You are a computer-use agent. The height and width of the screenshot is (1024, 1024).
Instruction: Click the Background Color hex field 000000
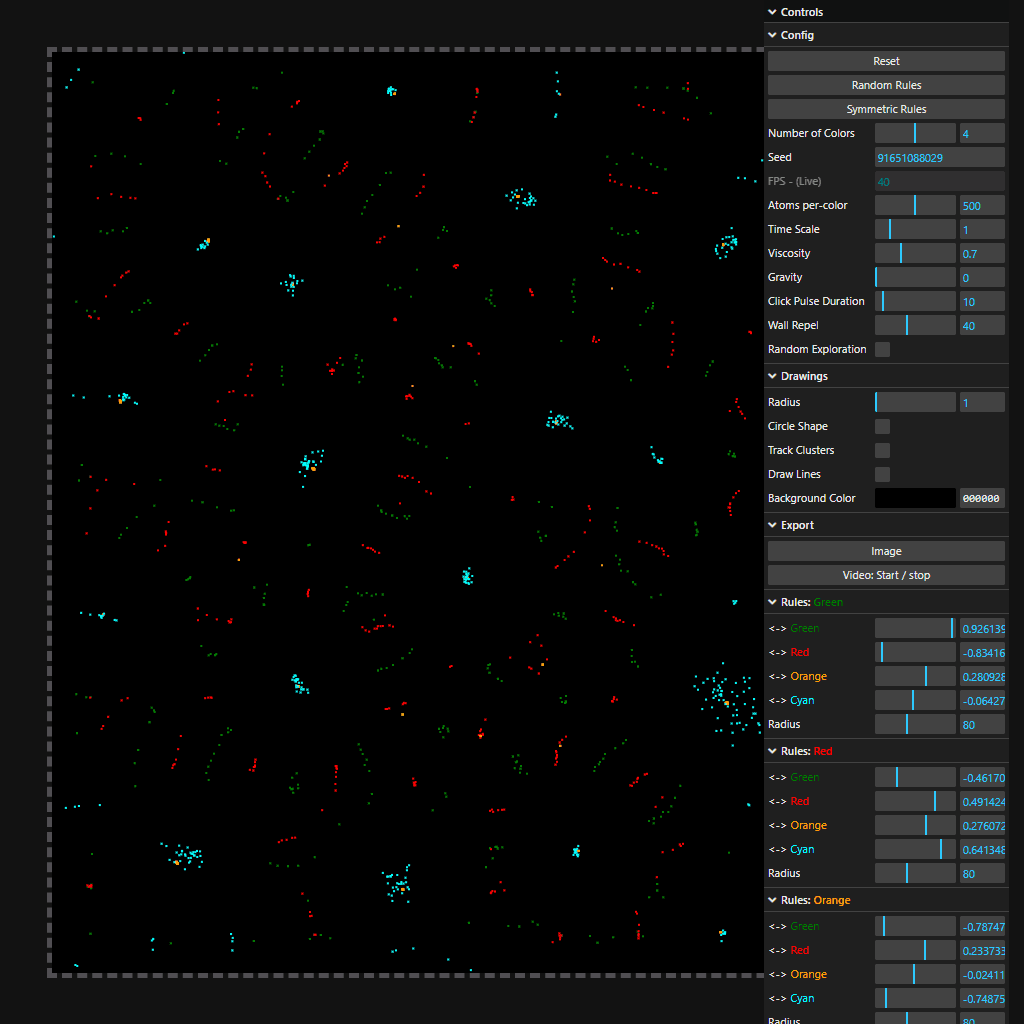click(x=982, y=498)
